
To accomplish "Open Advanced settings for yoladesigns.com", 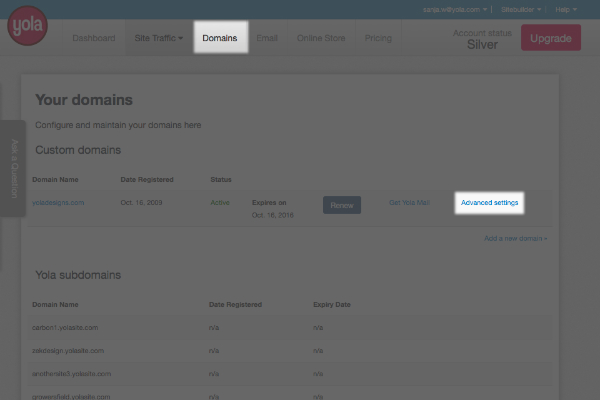I will [489, 202].
